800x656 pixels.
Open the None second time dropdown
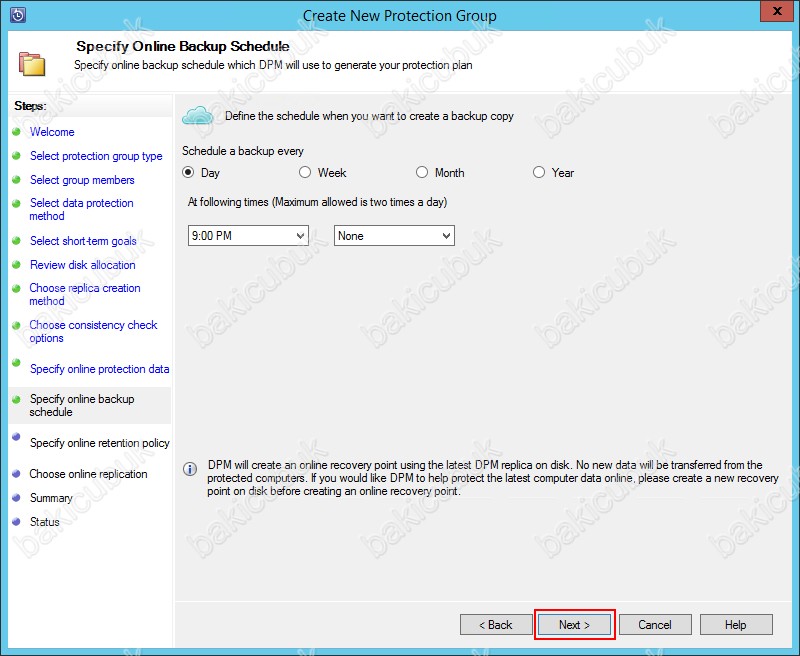(x=394, y=236)
